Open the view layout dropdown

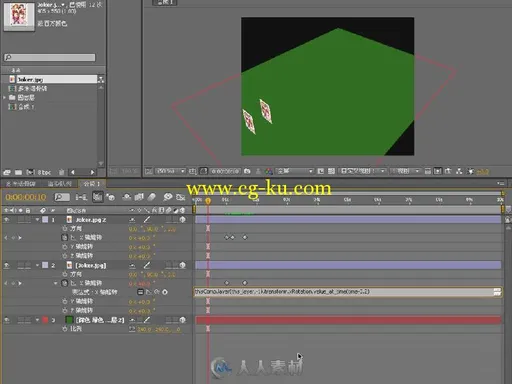(405, 171)
